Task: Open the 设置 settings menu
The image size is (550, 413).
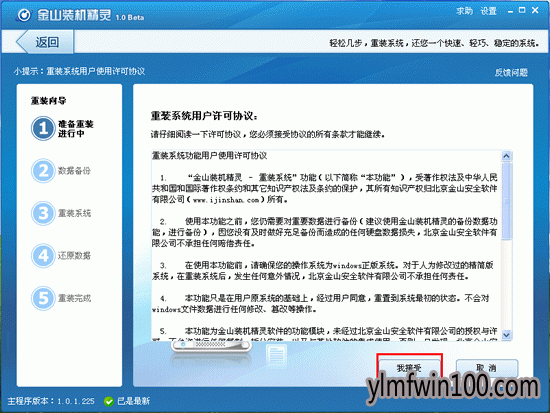Action: click(489, 11)
